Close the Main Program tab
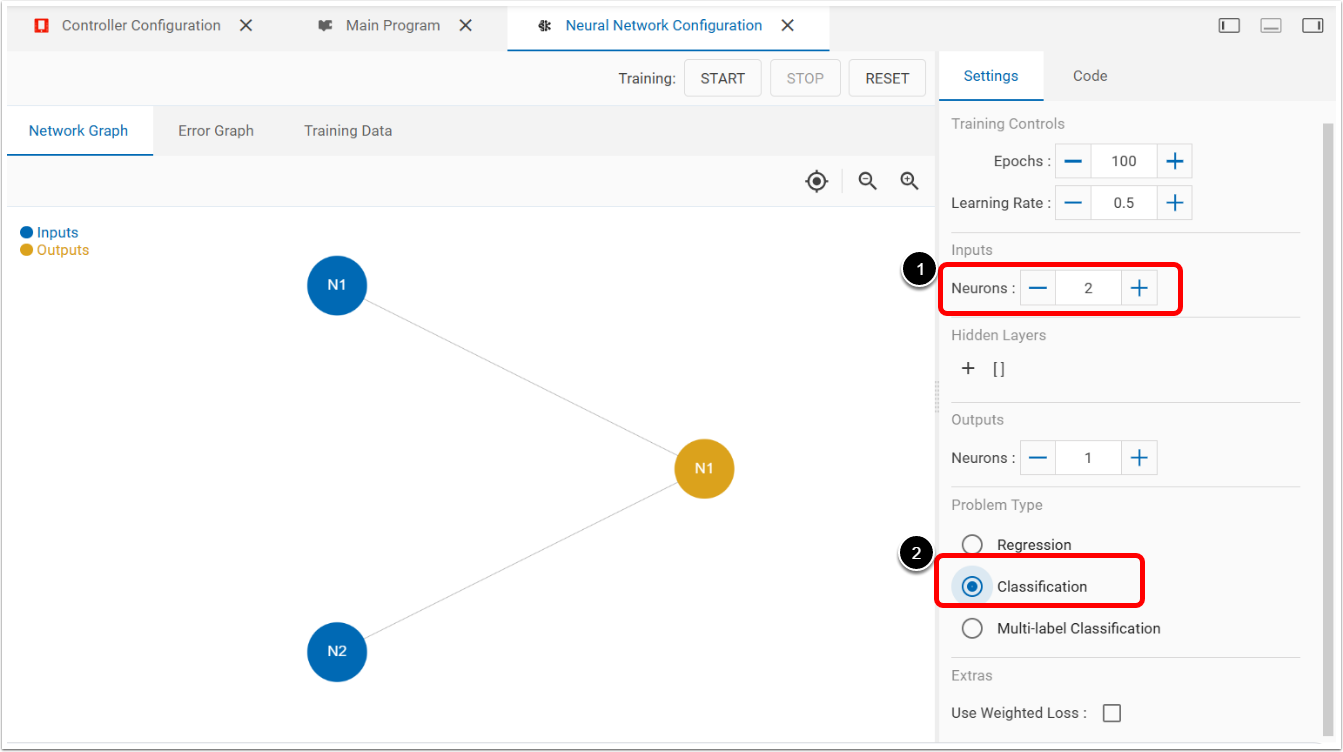Image resolution: width=1343 pixels, height=752 pixels. point(465,26)
